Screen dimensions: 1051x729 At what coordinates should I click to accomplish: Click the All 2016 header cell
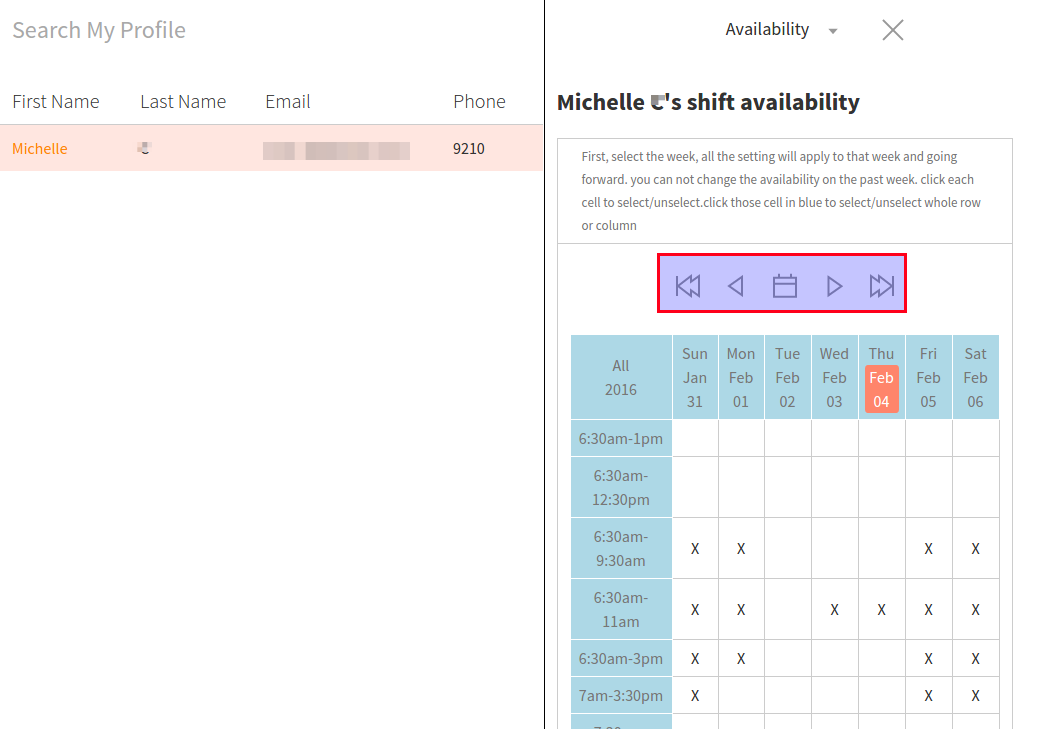pos(621,378)
